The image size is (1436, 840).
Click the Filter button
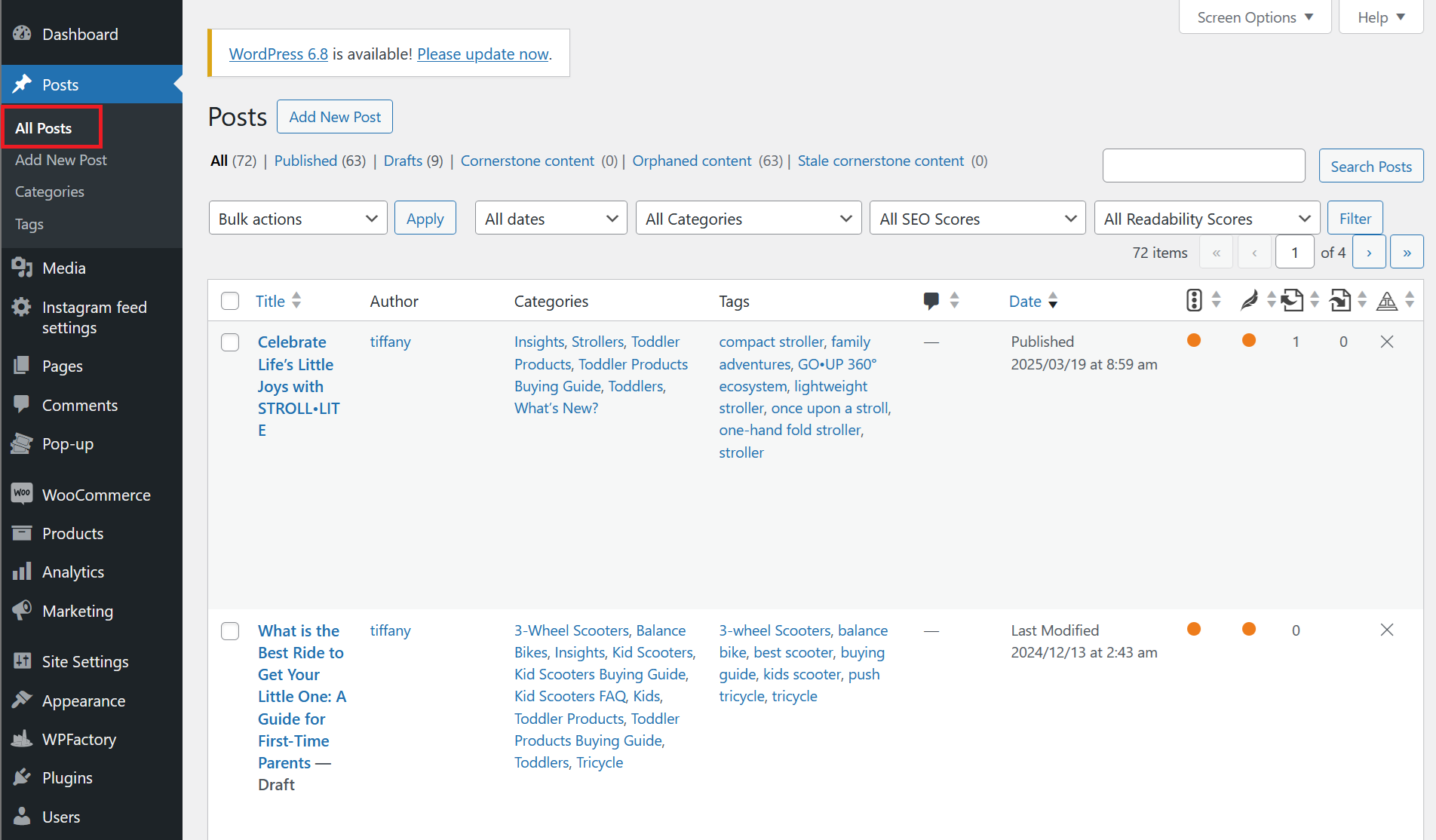coord(1355,219)
